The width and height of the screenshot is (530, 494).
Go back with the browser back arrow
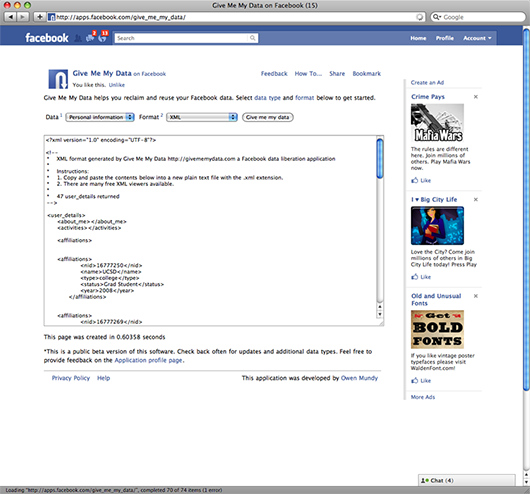(x=10, y=17)
